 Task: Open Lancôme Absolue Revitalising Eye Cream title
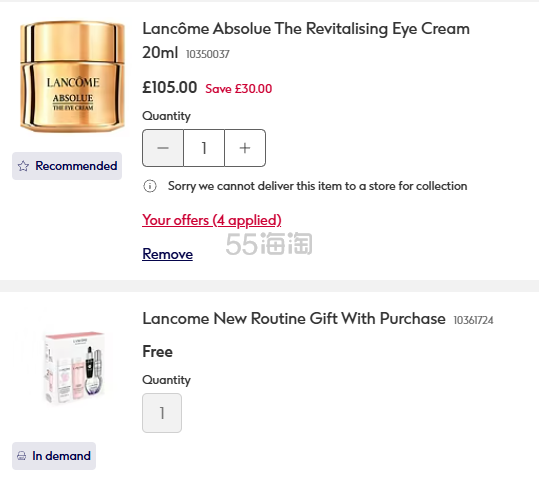(306, 40)
